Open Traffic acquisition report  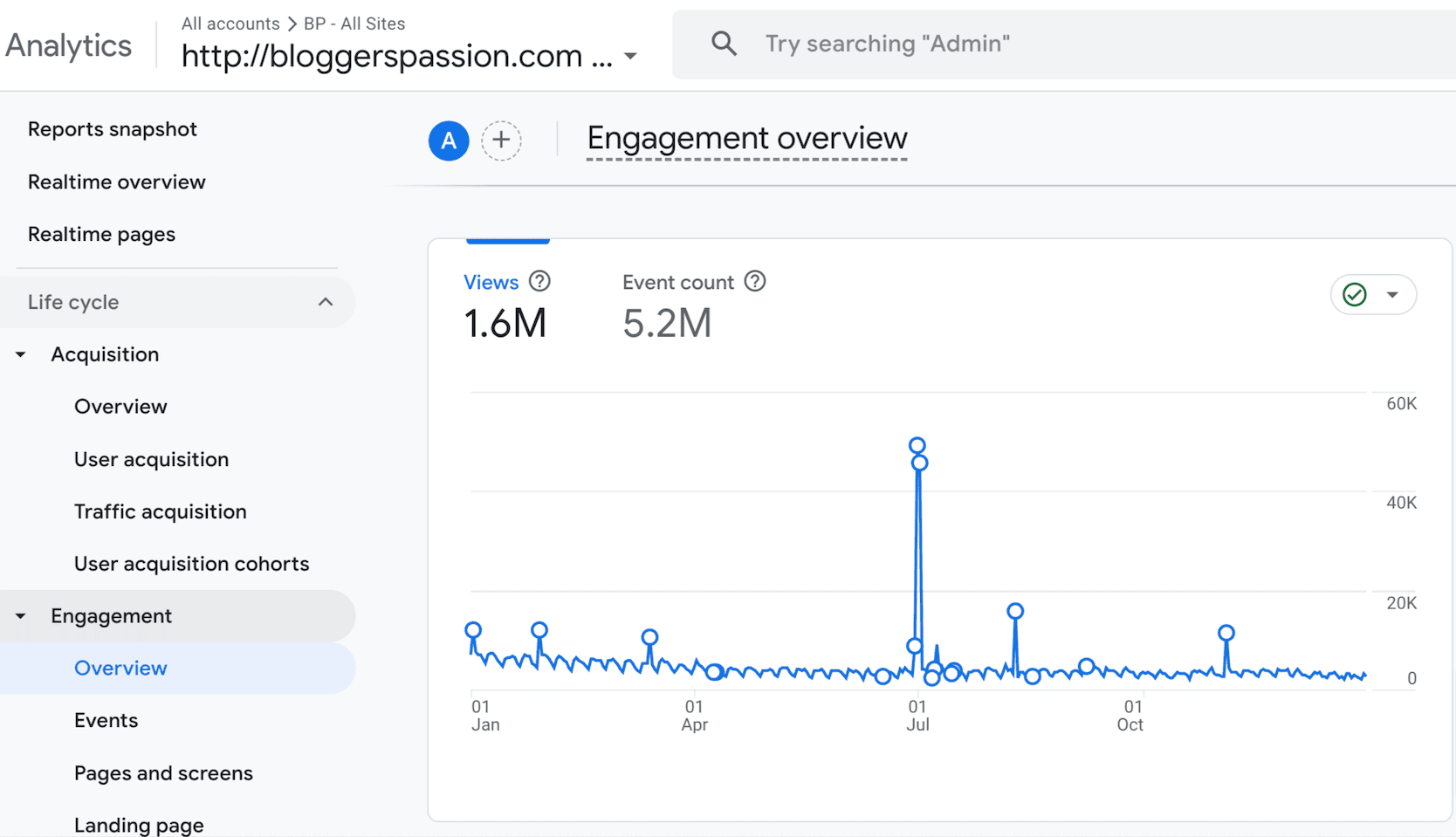[x=161, y=511]
